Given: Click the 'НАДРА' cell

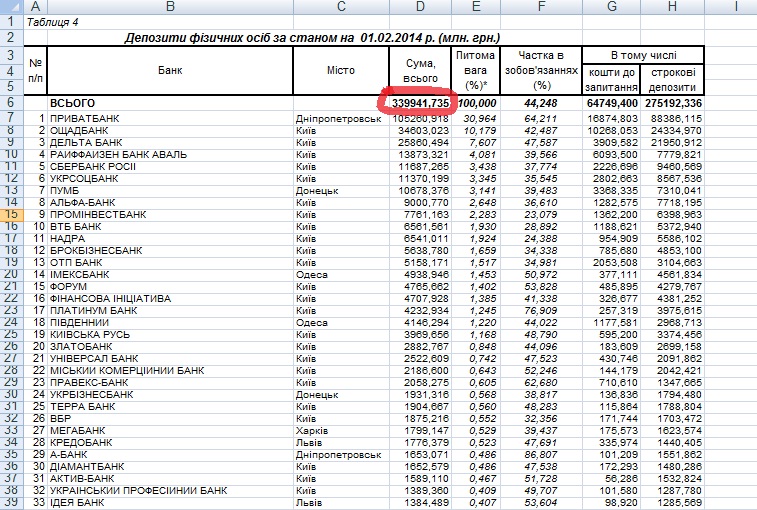Looking at the screenshot, I should 170,239.
